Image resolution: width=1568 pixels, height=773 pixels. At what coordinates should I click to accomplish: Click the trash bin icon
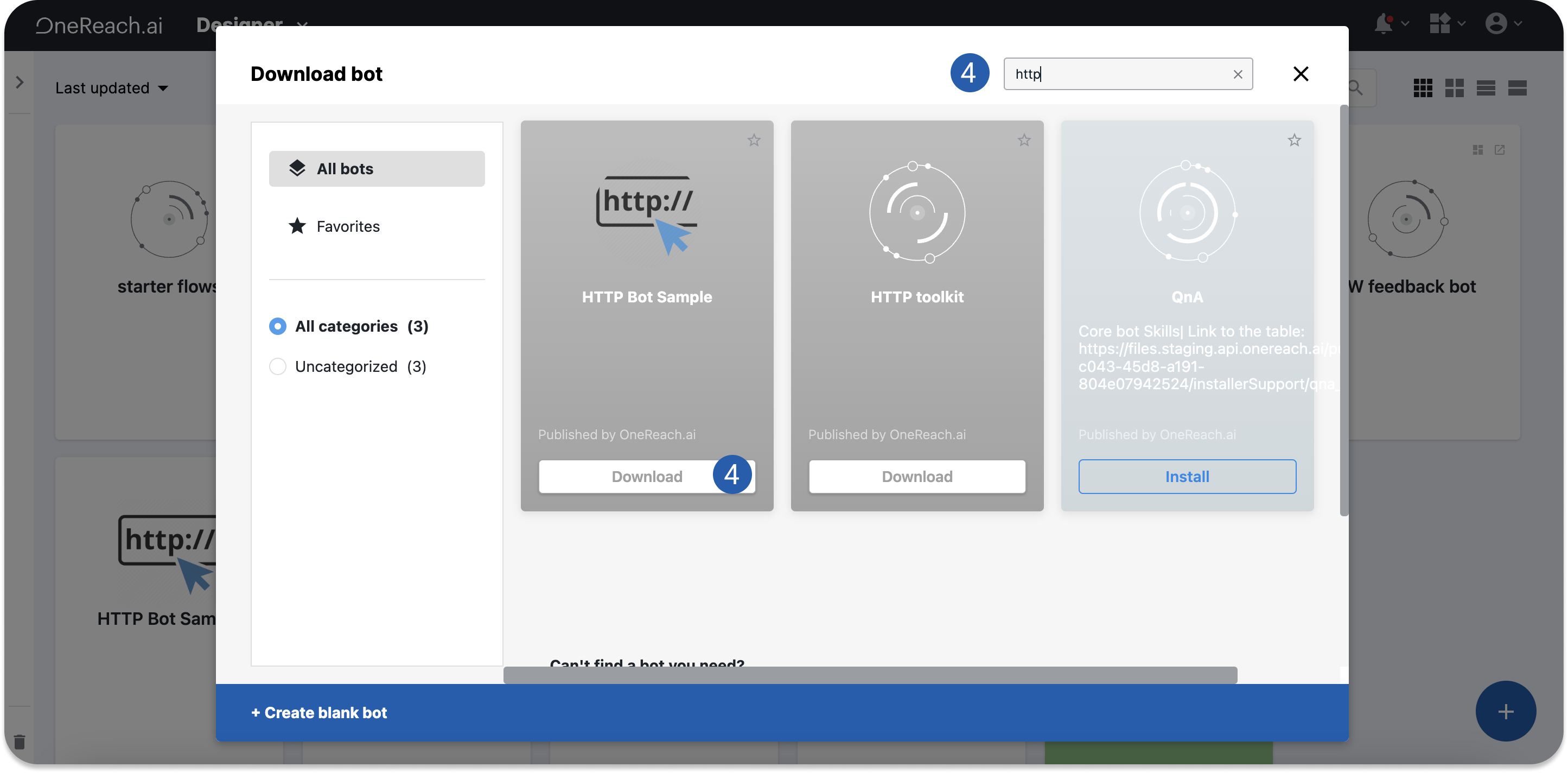[20, 742]
